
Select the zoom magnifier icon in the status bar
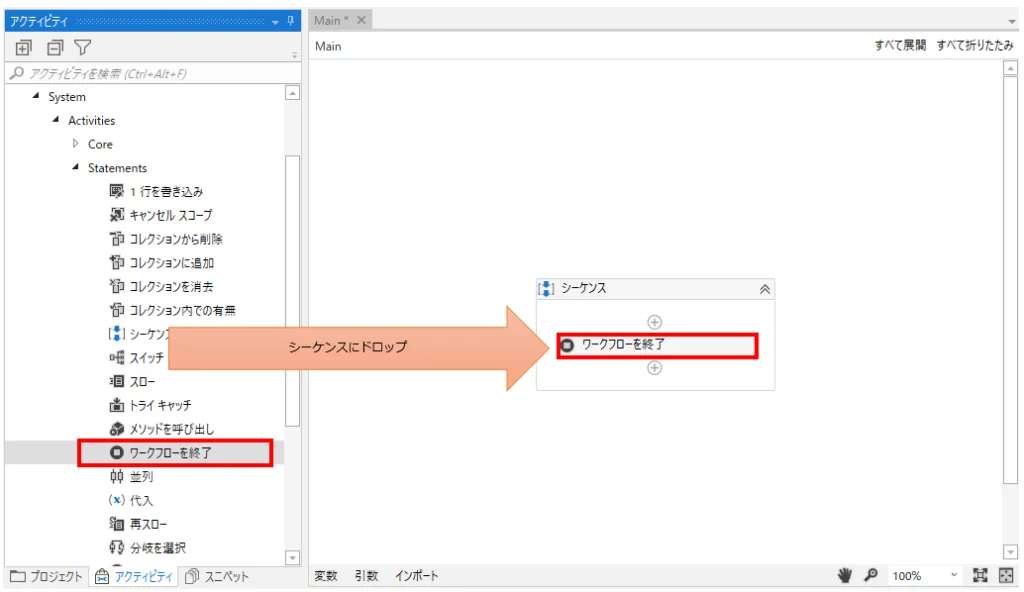pos(869,575)
